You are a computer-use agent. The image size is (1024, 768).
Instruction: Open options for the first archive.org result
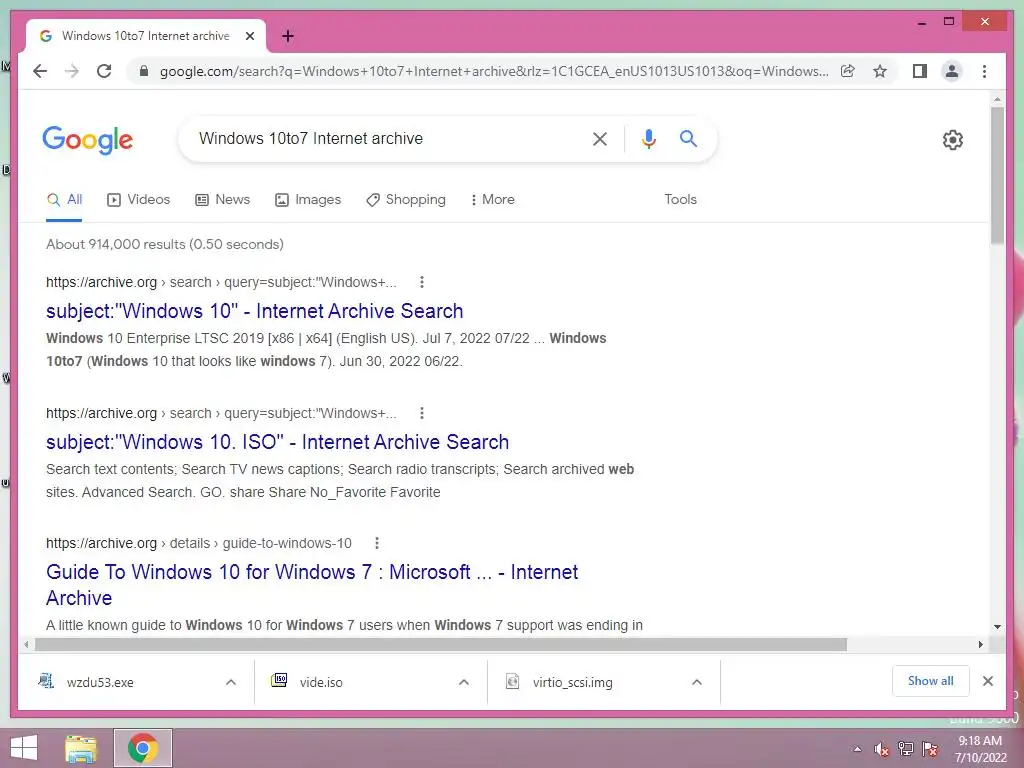click(422, 282)
